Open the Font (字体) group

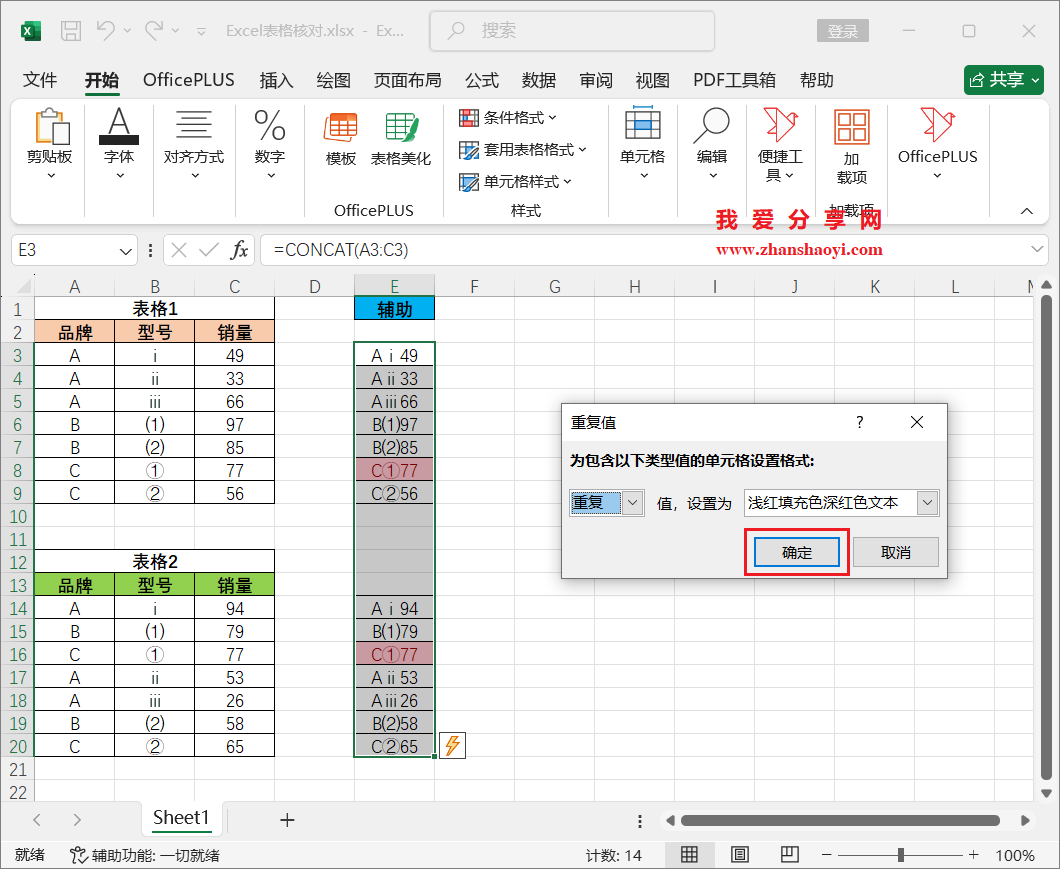pyautogui.click(x=119, y=144)
